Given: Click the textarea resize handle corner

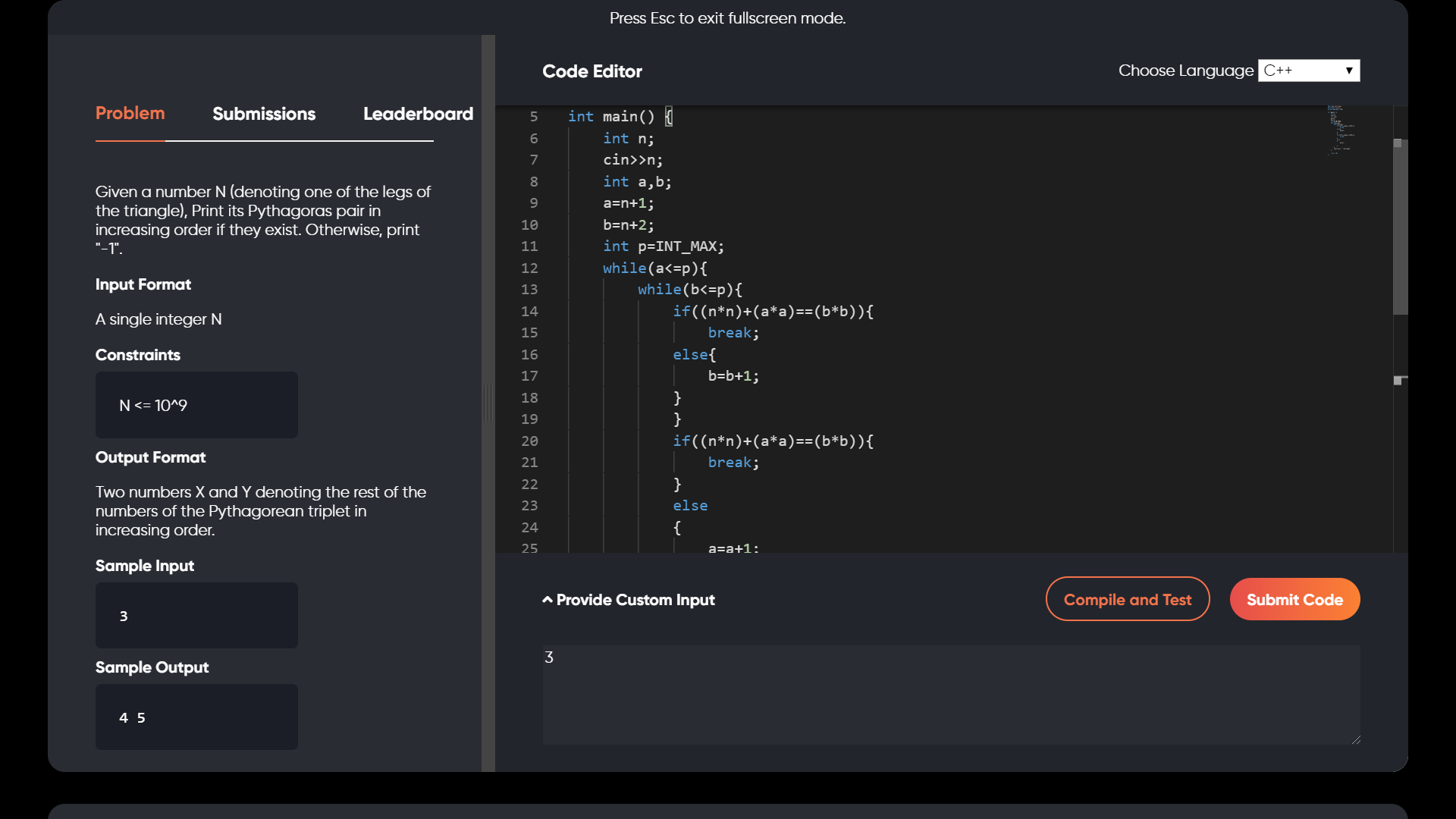Looking at the screenshot, I should 1356,739.
